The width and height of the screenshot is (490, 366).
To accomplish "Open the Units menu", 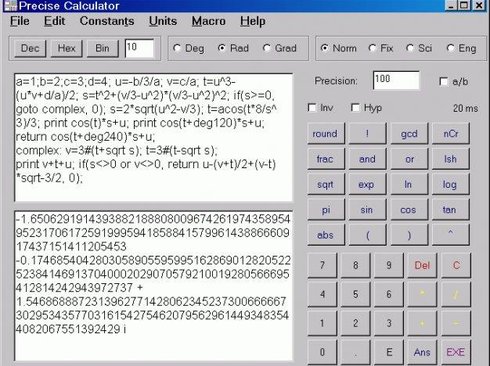I will (x=163, y=21).
